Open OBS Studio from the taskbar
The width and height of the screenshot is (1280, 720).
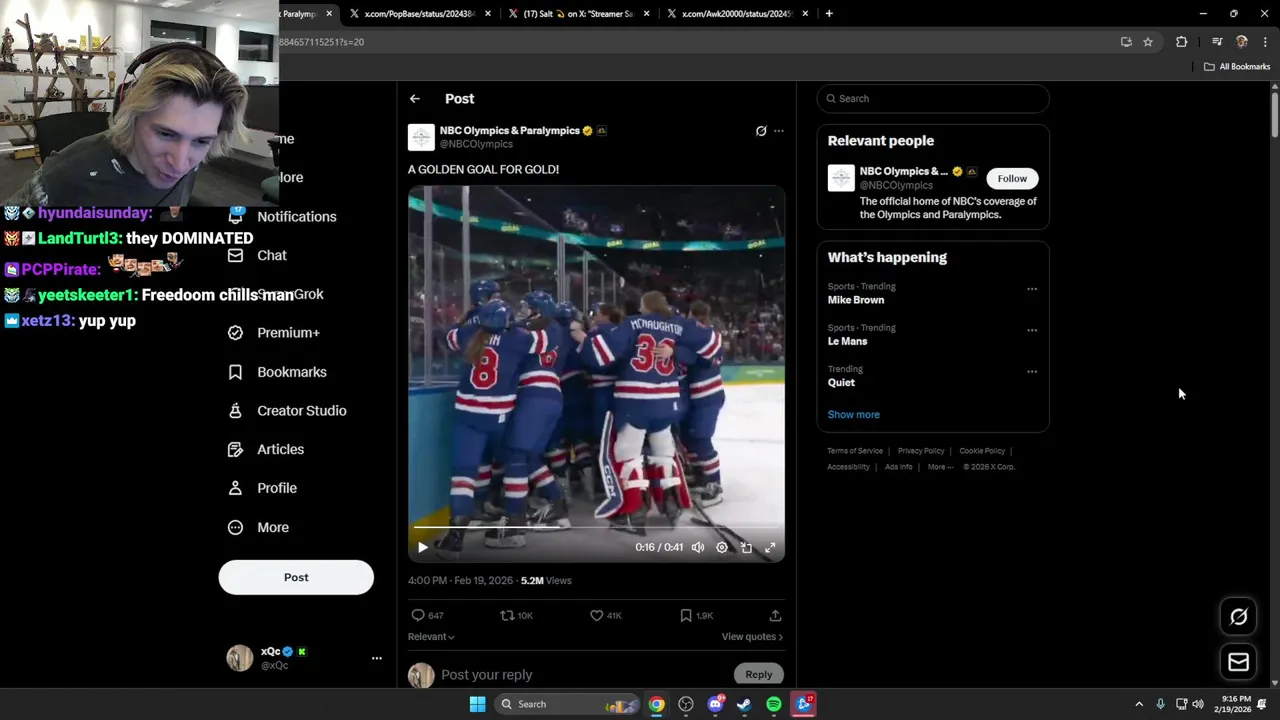pos(686,704)
